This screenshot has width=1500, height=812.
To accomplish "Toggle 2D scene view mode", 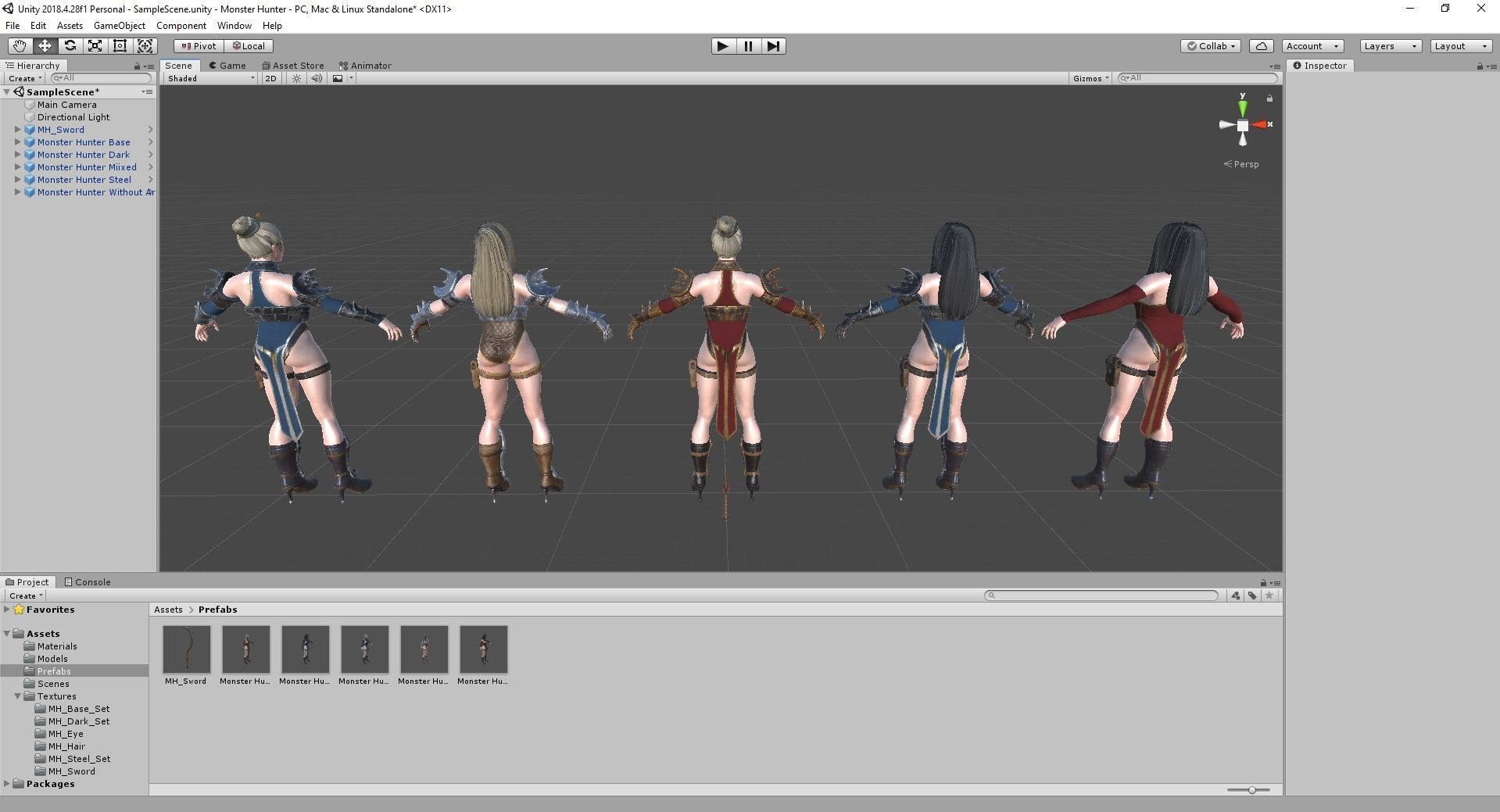I will coord(270,78).
